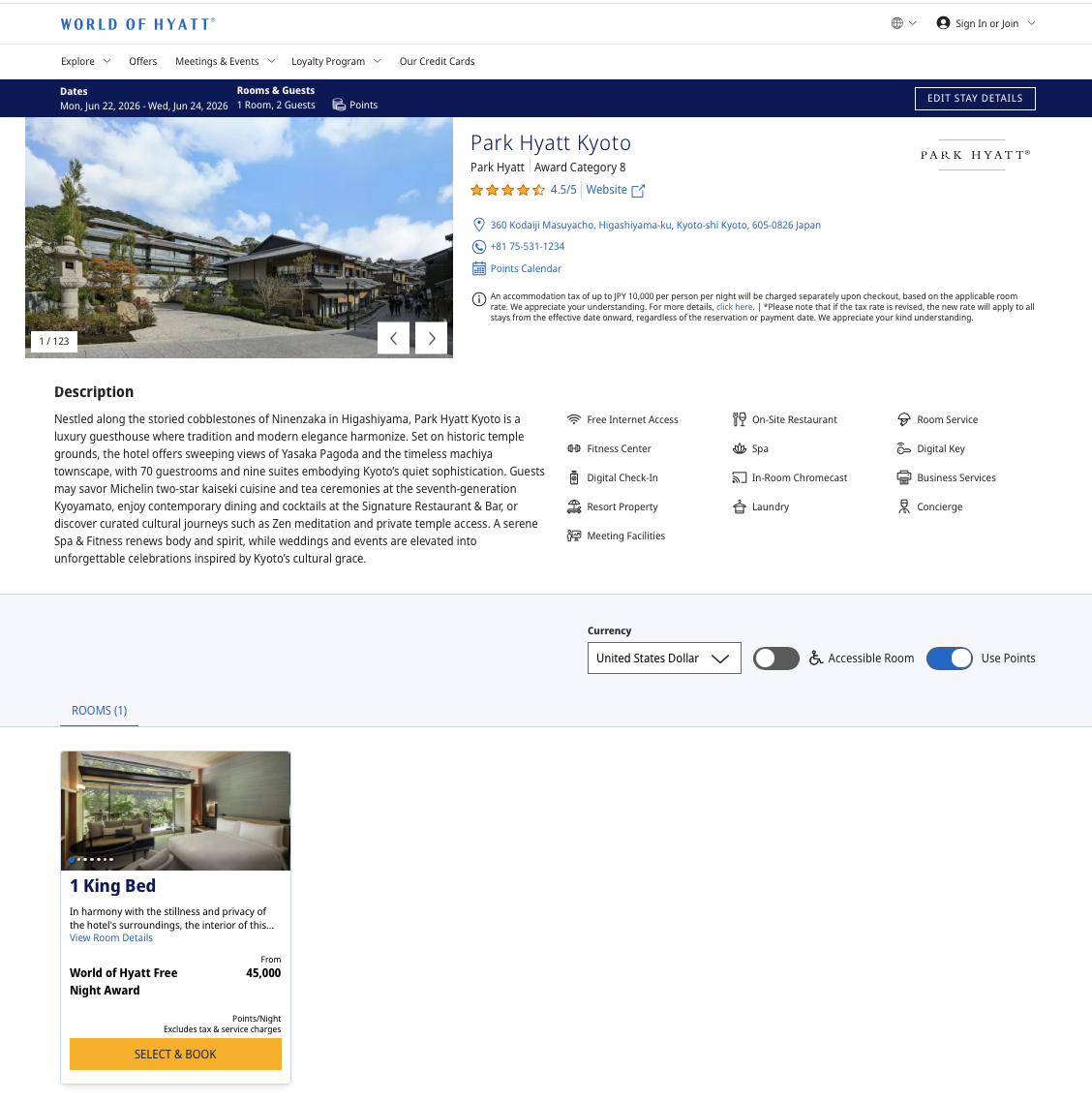
Task: Click the Points Calendar calendar icon
Action: (478, 268)
